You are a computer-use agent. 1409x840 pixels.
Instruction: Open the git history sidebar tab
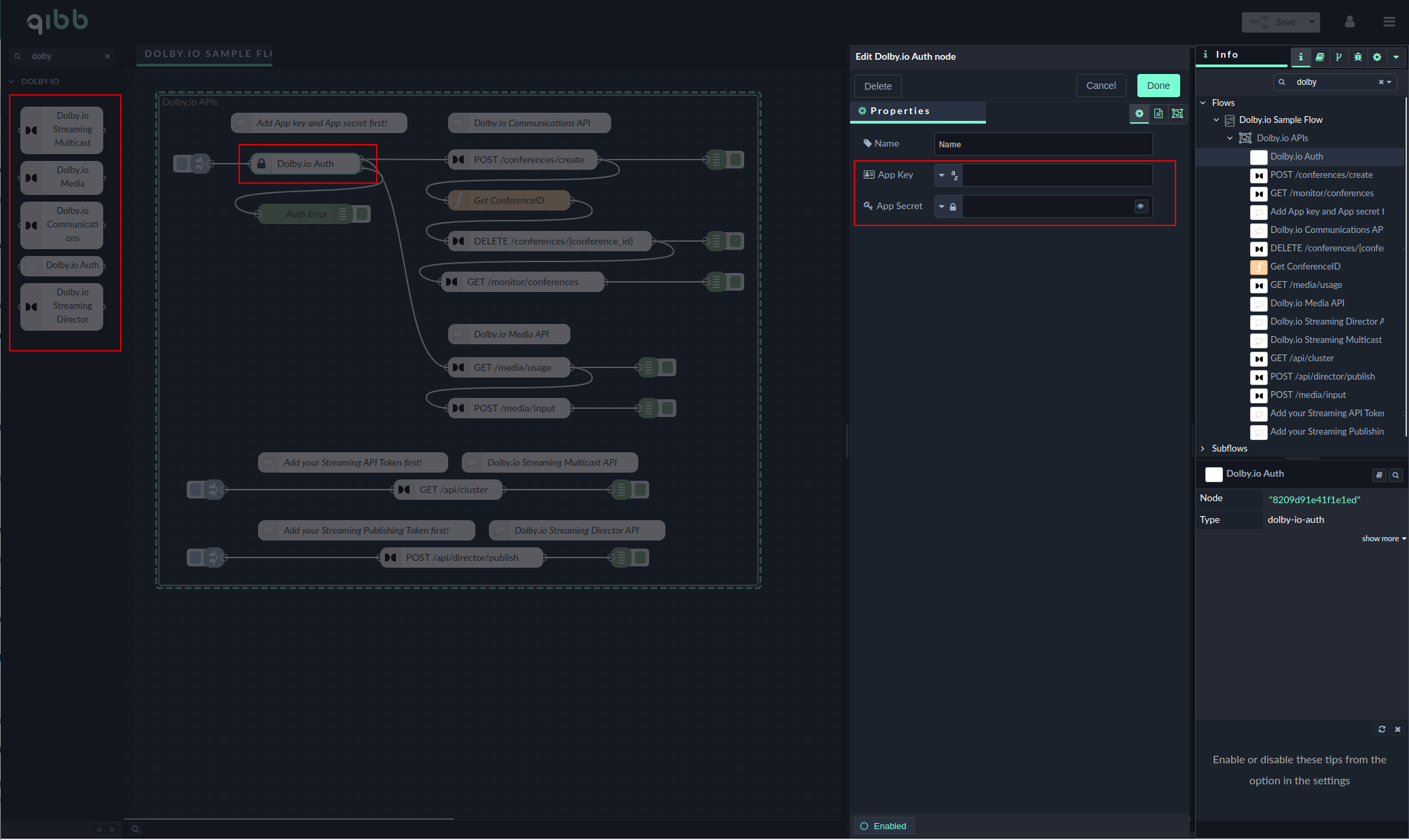[1338, 57]
